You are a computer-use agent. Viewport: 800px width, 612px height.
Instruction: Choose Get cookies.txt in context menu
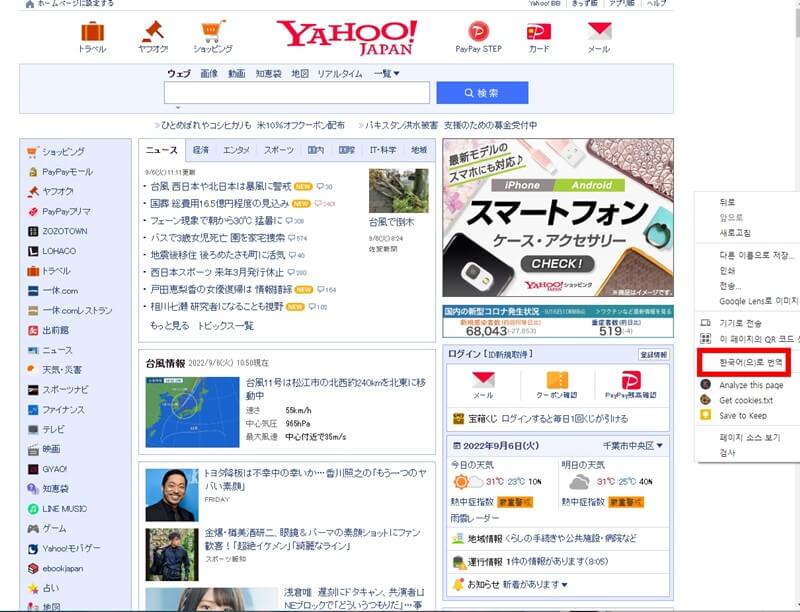point(746,400)
